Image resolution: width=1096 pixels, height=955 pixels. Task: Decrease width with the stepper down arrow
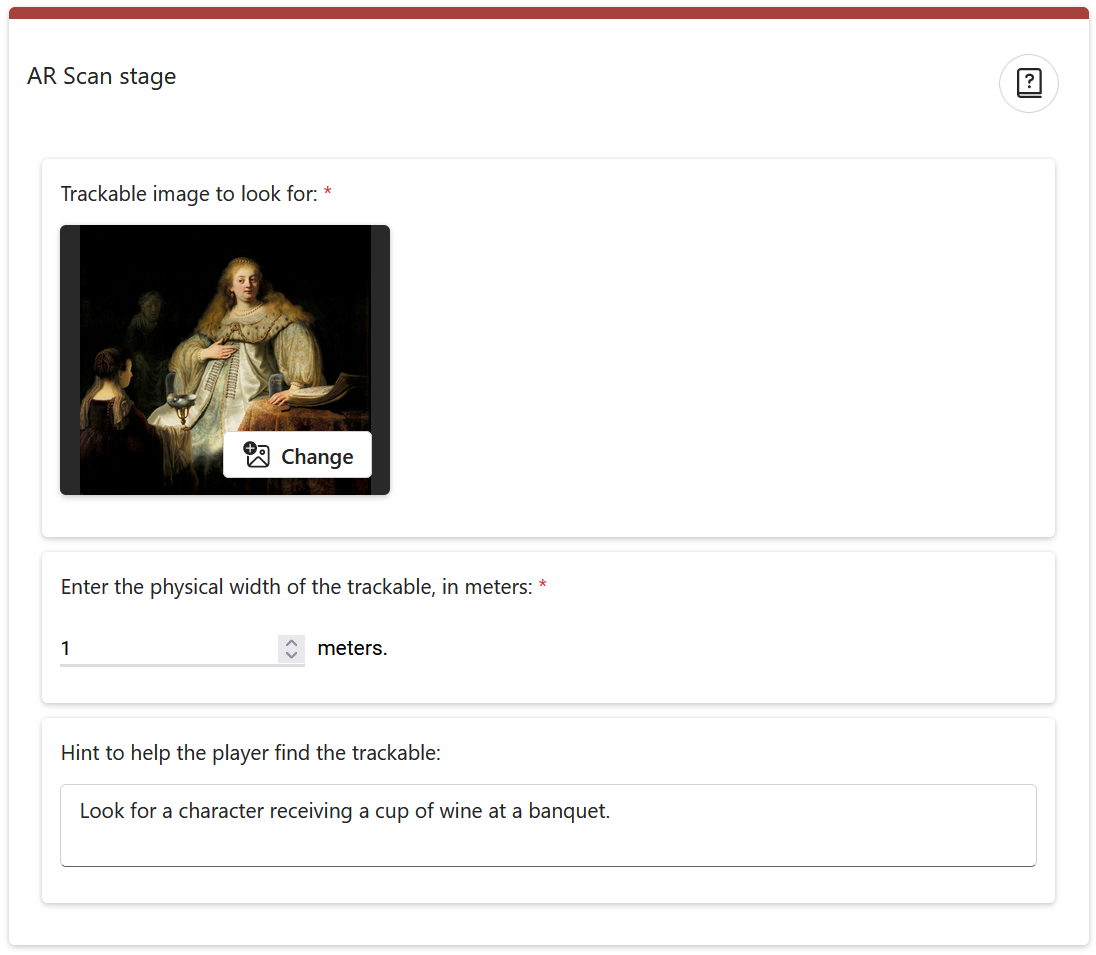[x=291, y=655]
